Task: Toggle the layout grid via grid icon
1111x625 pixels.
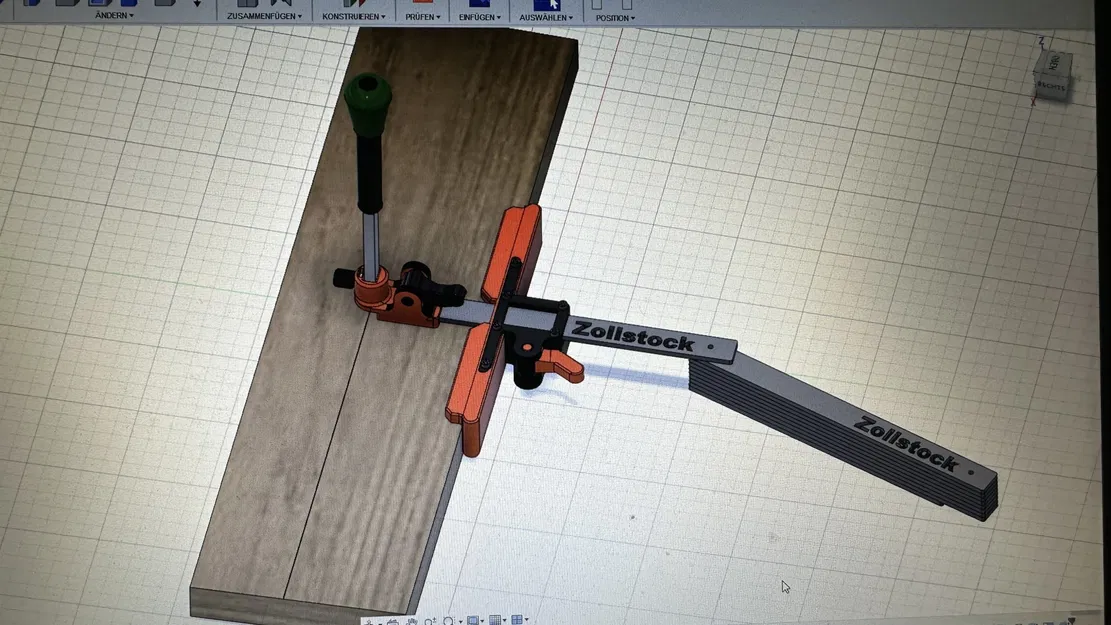Action: (494, 618)
